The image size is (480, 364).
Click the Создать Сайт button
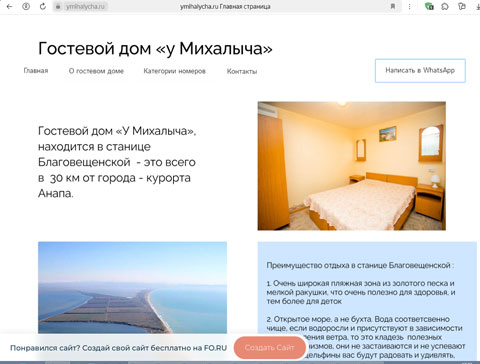[269, 348]
